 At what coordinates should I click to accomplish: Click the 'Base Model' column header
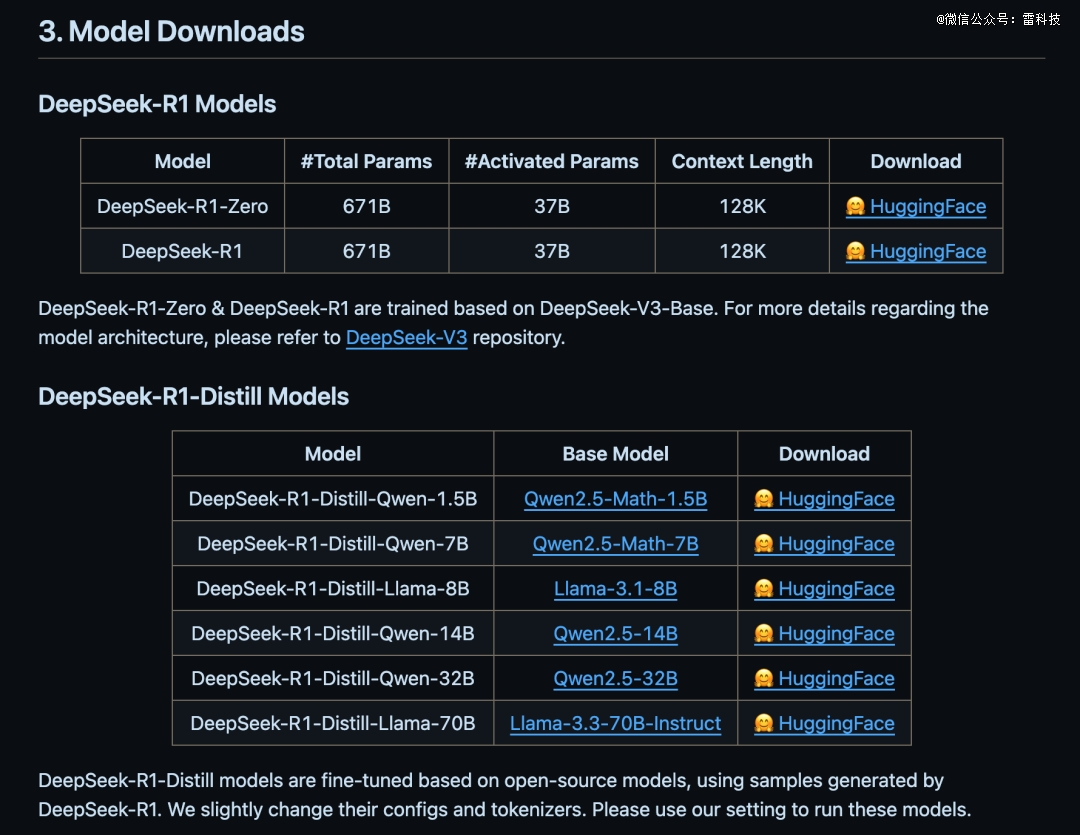pos(616,453)
